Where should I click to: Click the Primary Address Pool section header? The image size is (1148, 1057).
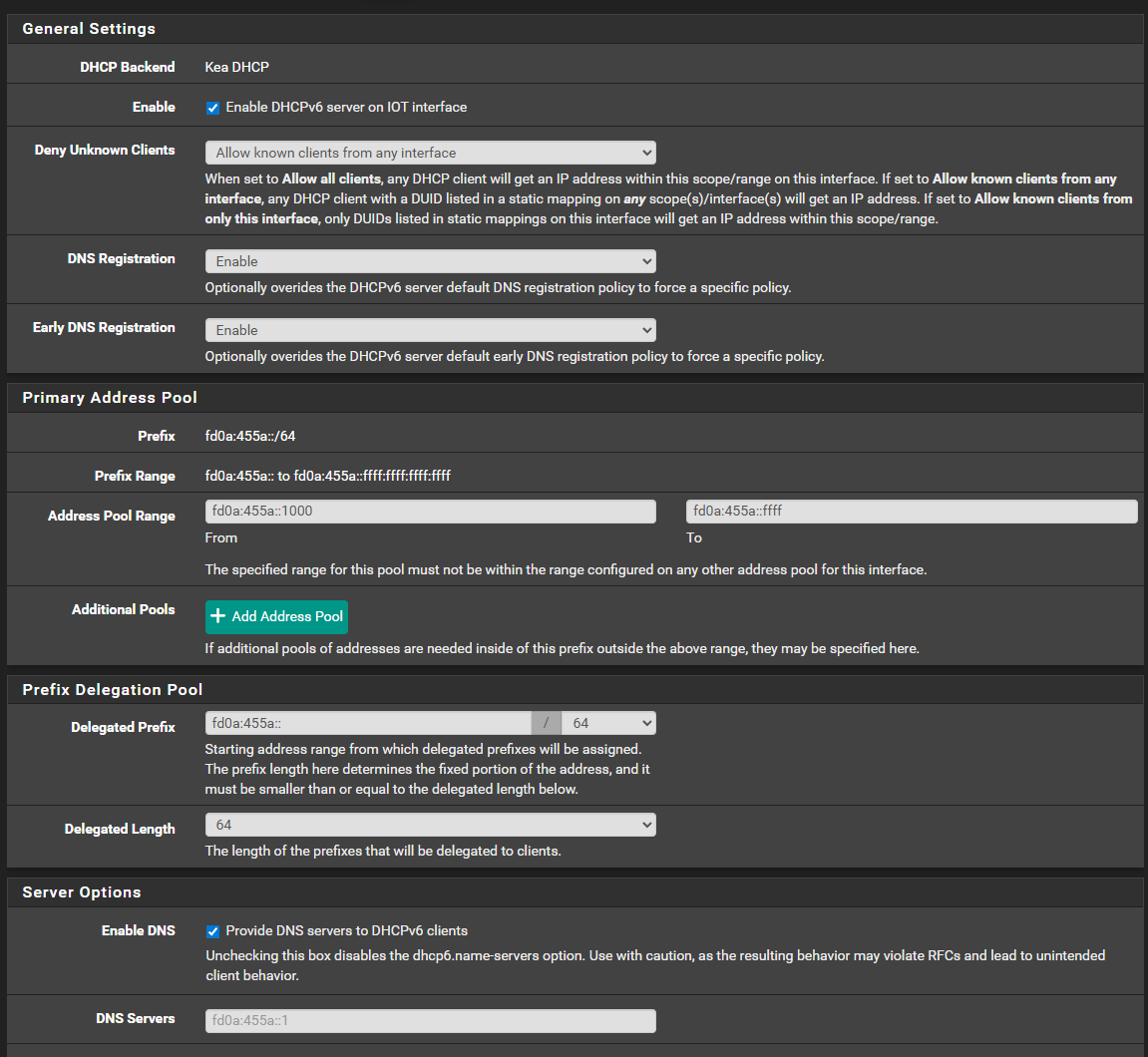pos(110,398)
